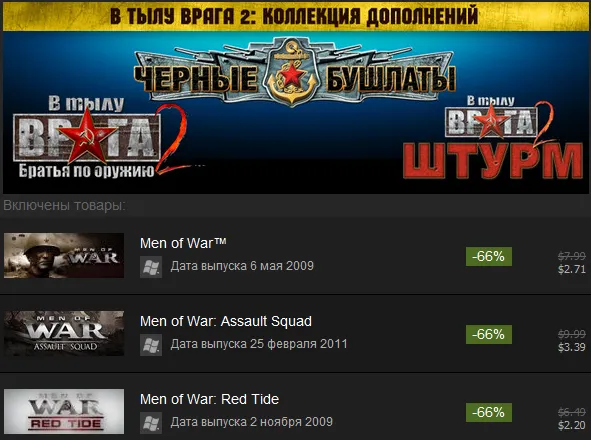Click the Windows icon under Assault Squad
Viewport: 591px width, 440px height.
coord(151,345)
